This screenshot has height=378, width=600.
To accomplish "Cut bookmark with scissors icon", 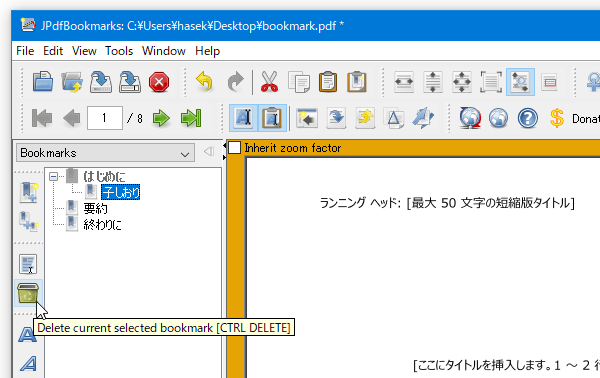I will (269, 81).
